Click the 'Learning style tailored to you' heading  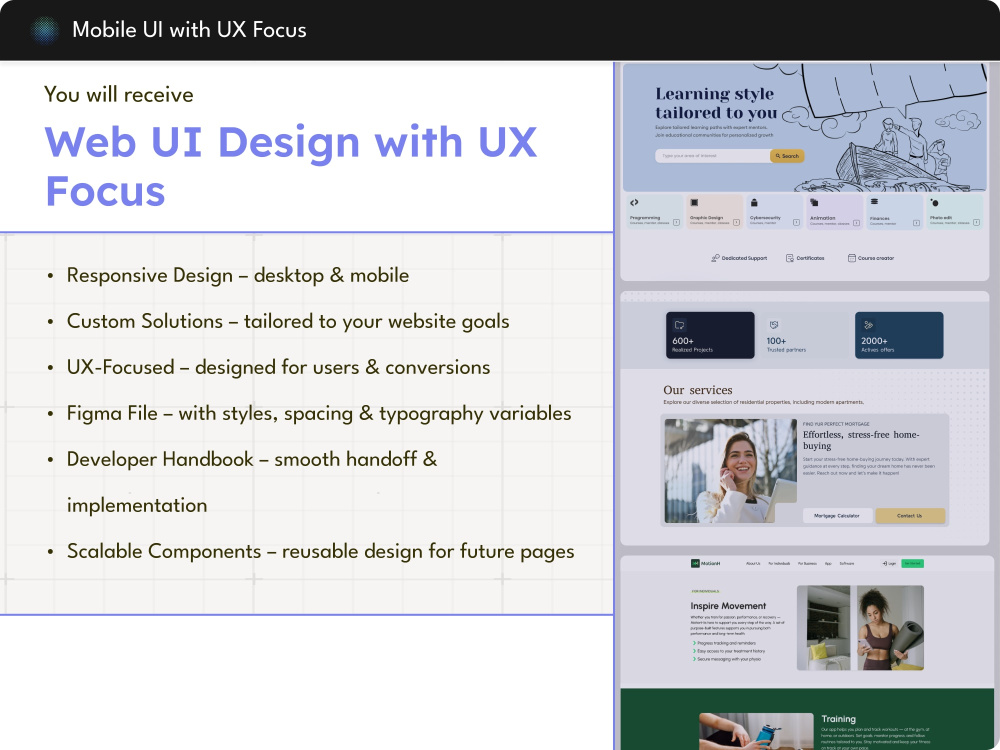716,103
